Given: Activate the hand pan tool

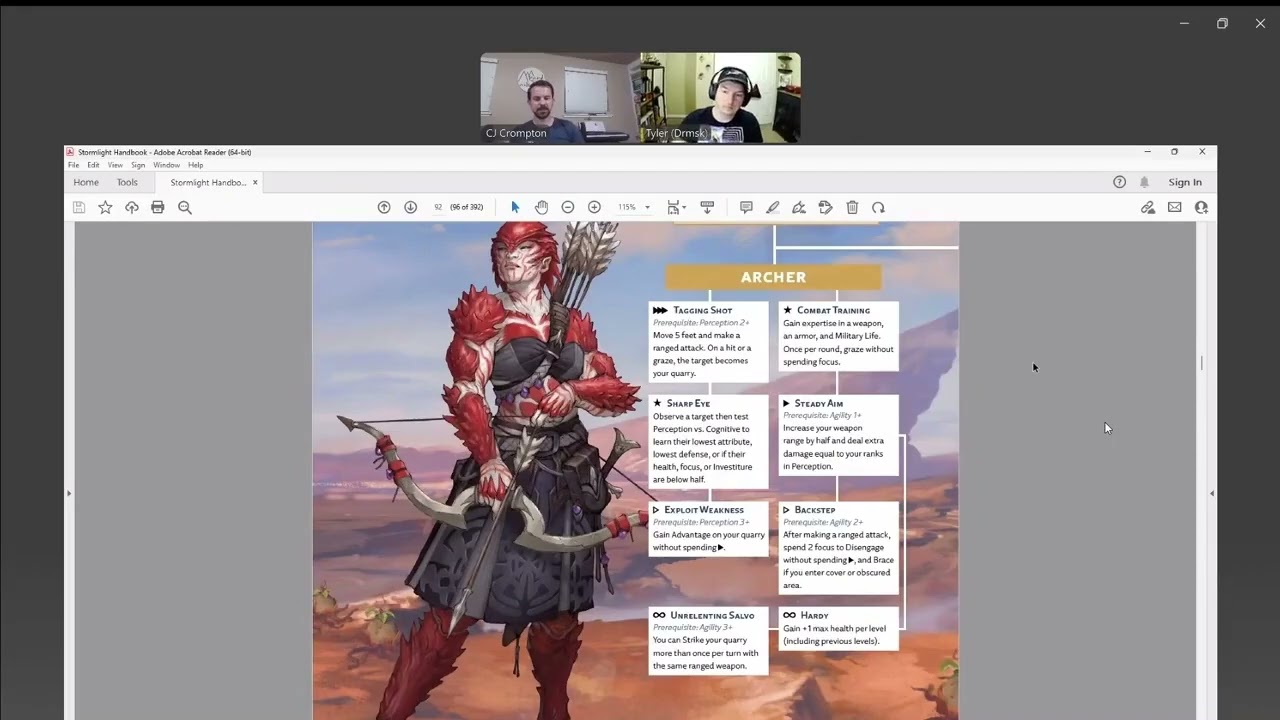Looking at the screenshot, I should tap(541, 207).
